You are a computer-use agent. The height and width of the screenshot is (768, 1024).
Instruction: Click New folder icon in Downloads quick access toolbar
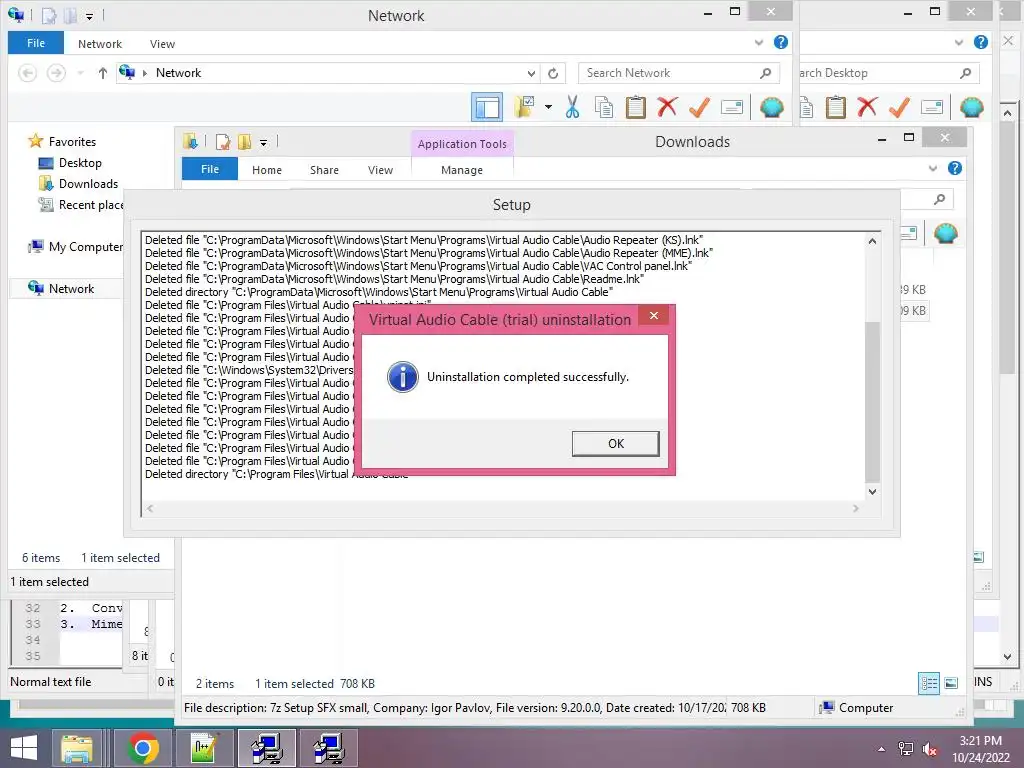pos(245,142)
